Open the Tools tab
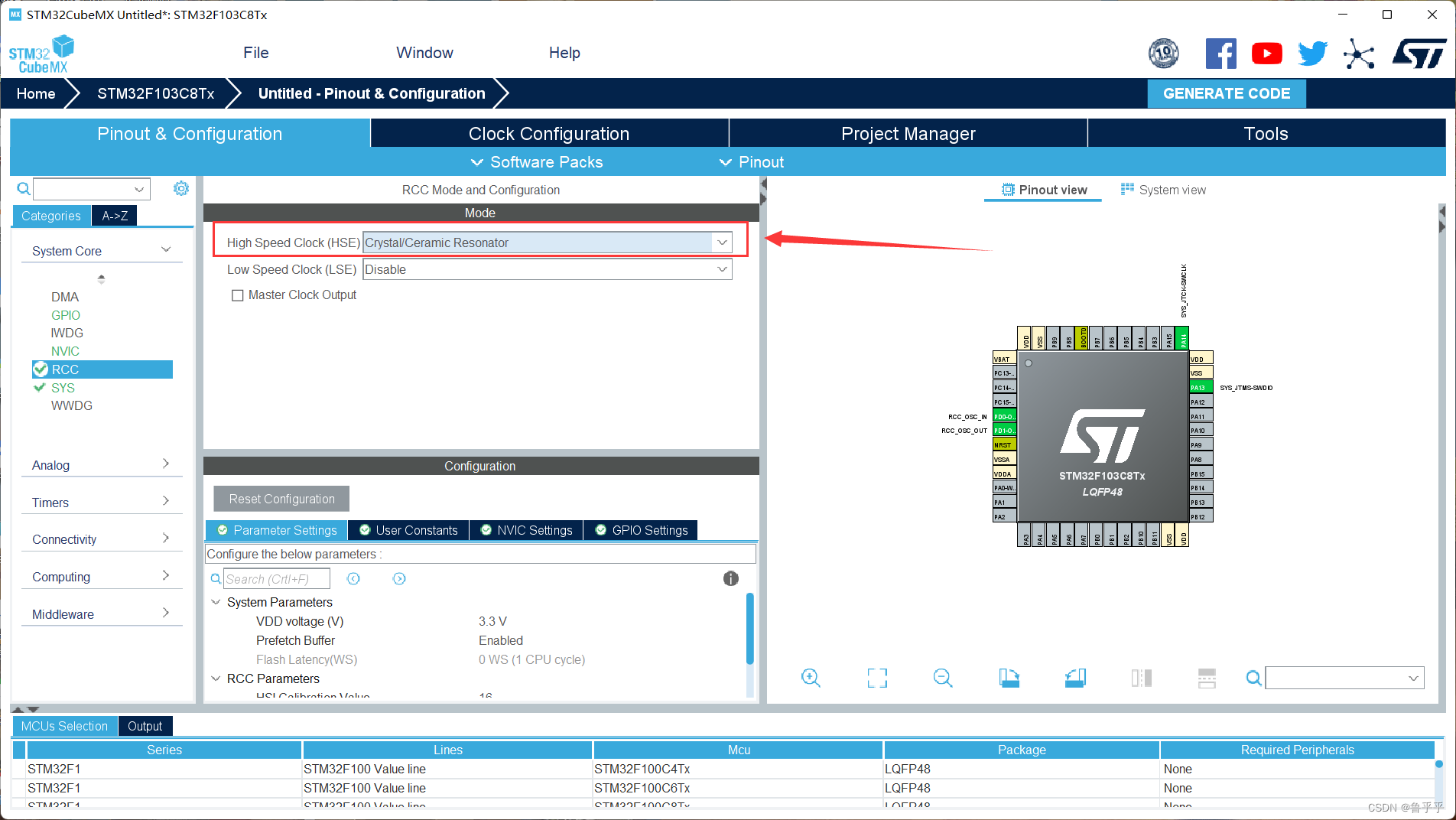Image resolution: width=1456 pixels, height=820 pixels. (1266, 133)
